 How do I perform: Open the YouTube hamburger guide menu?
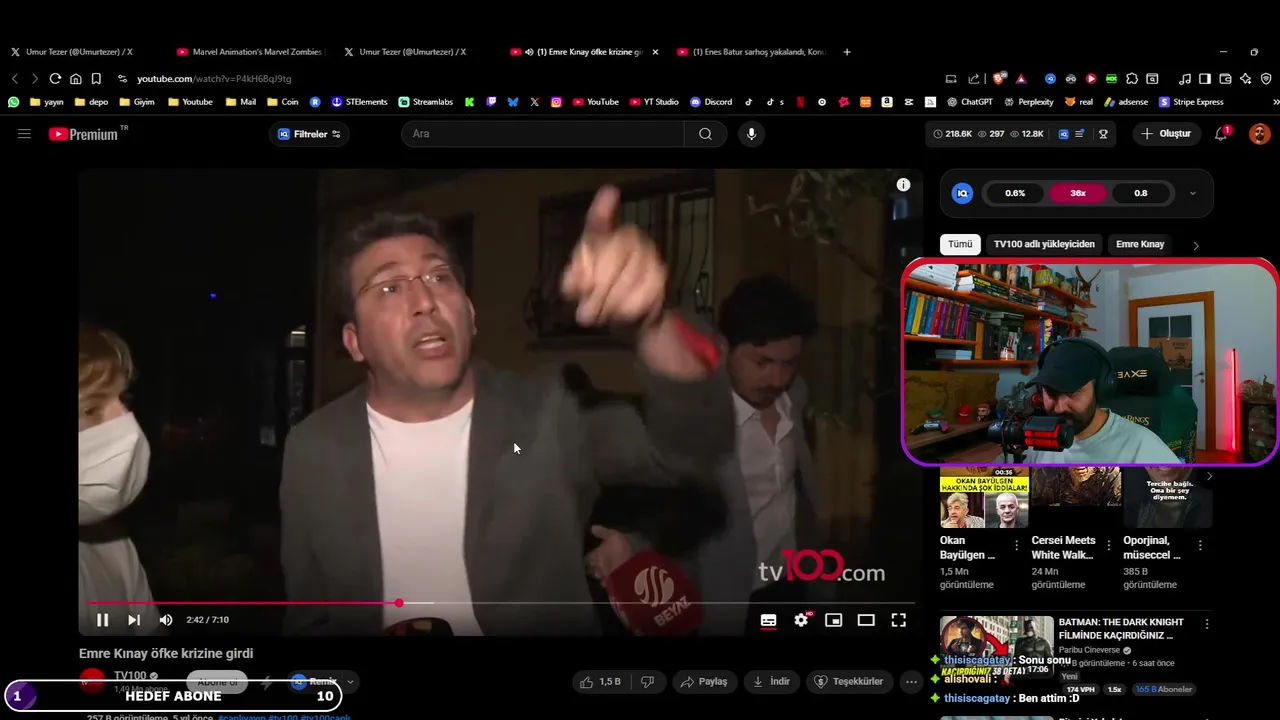[x=24, y=134]
